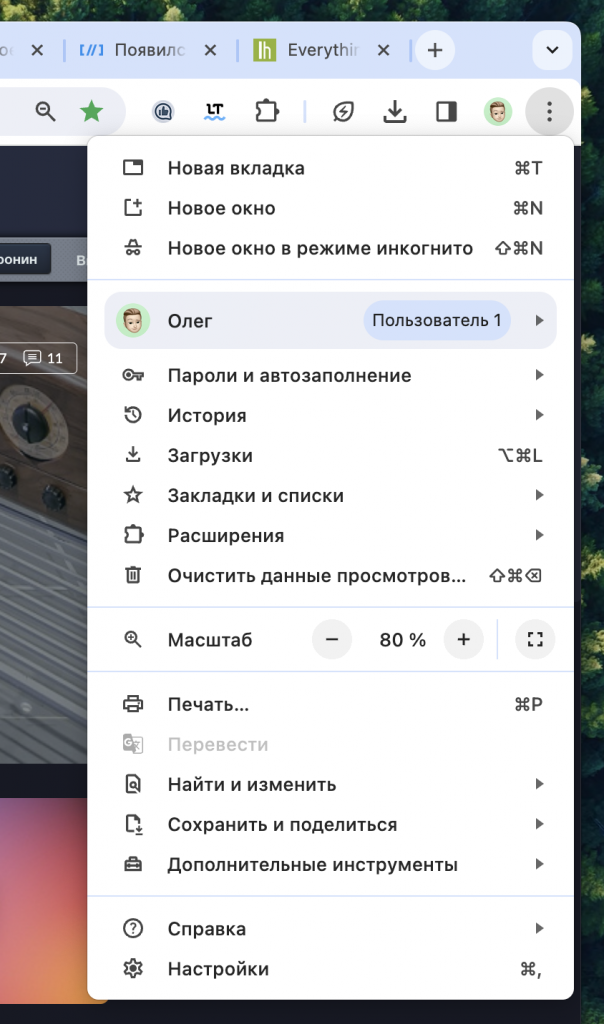The width and height of the screenshot is (604, 1024).
Task: Open the downloads tray icon in toolbar
Action: coord(394,112)
